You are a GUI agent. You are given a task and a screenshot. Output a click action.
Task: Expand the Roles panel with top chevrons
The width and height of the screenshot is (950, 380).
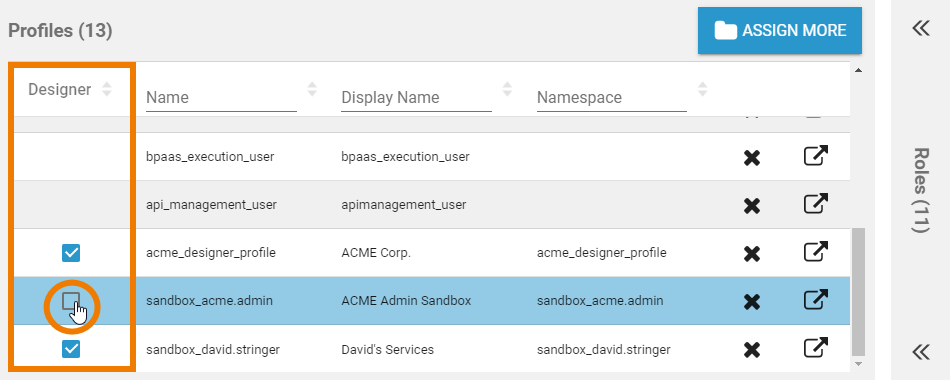(921, 28)
